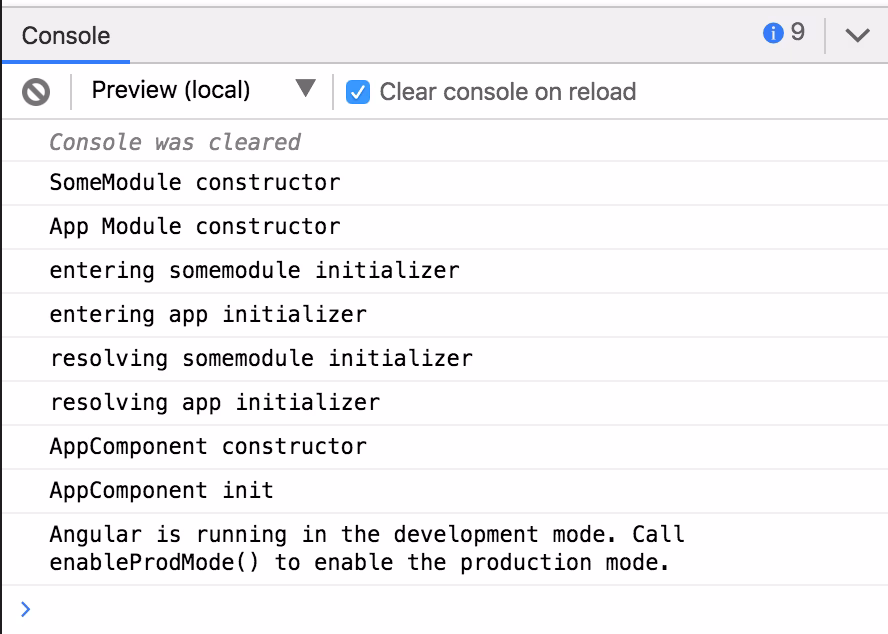
Task: Select the "resolving app initializer" log line
Action: [214, 403]
